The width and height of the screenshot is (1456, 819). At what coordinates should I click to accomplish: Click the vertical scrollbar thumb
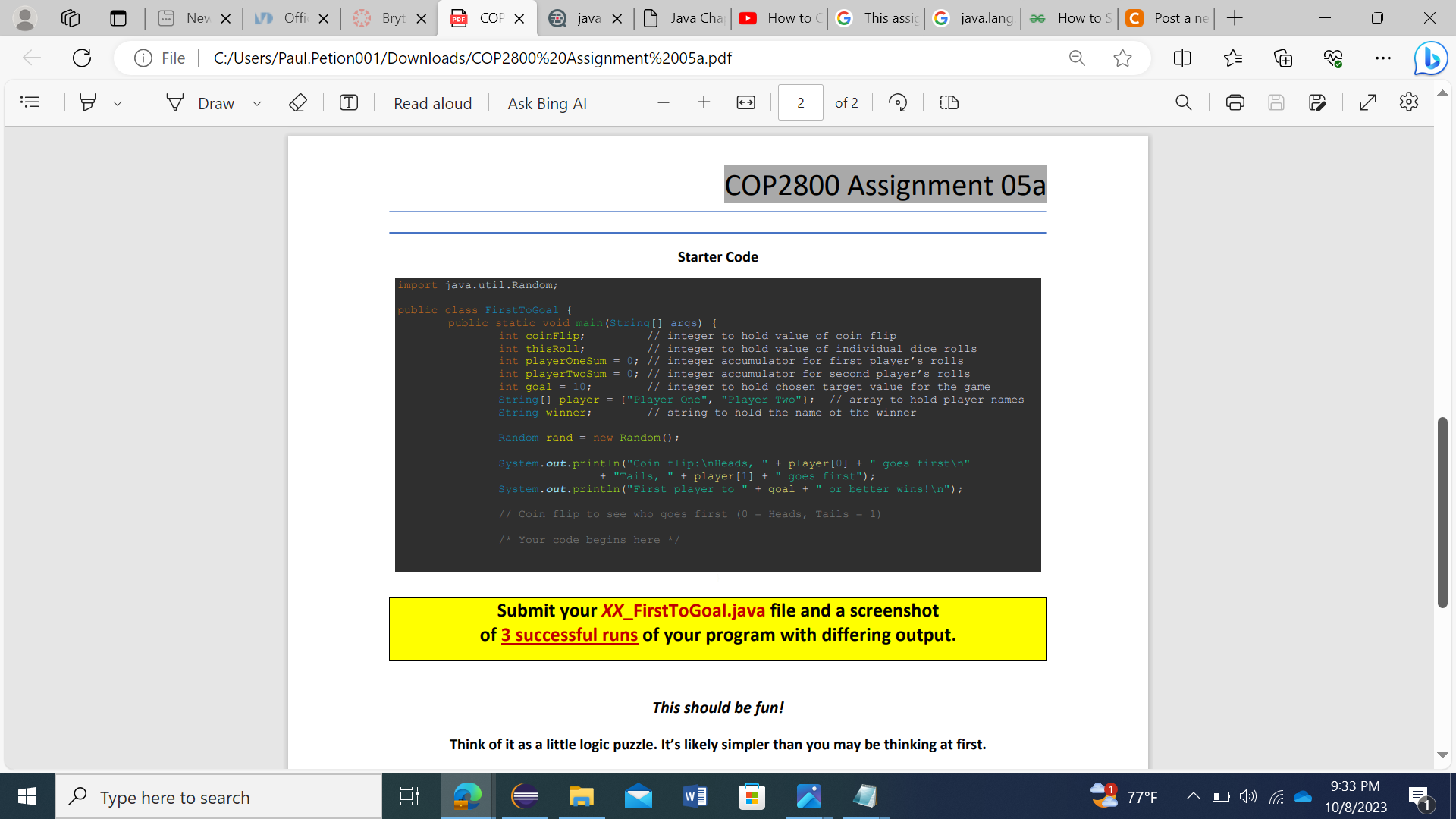tap(1442, 513)
